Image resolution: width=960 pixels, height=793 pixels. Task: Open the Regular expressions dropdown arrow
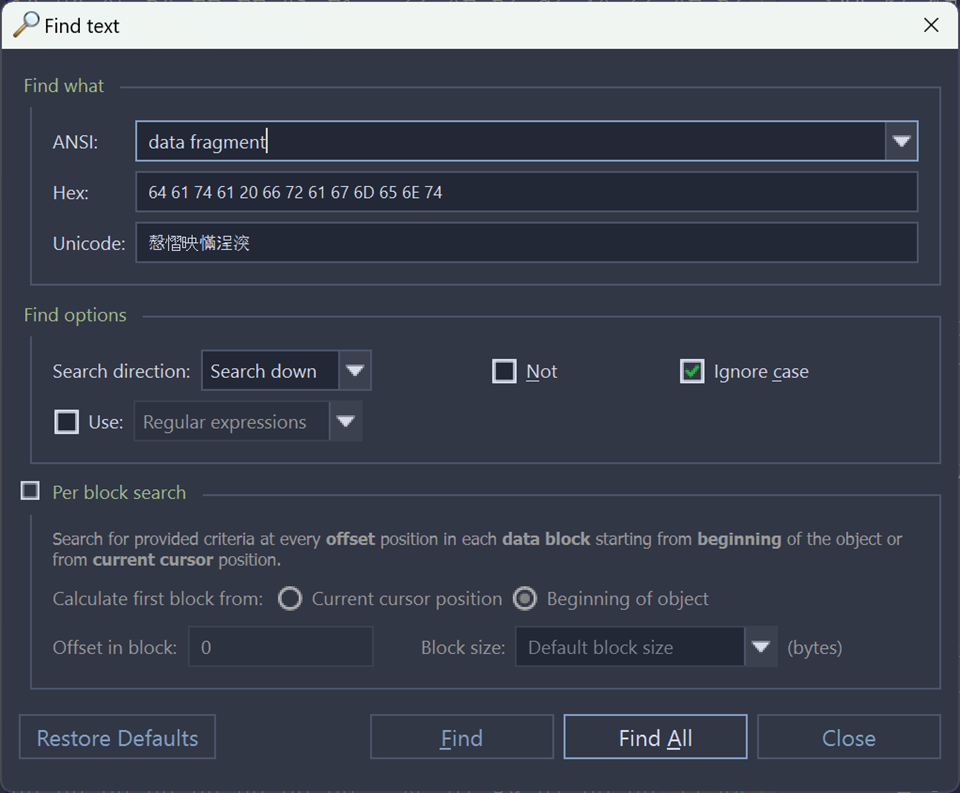345,422
